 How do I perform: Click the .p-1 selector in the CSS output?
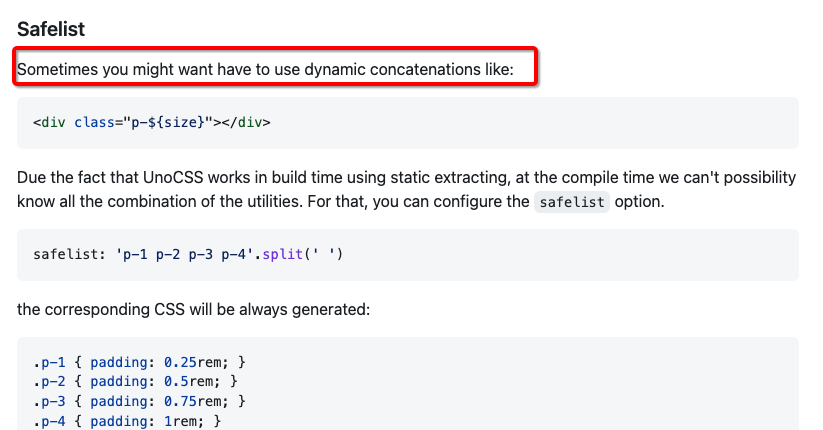click(46, 361)
